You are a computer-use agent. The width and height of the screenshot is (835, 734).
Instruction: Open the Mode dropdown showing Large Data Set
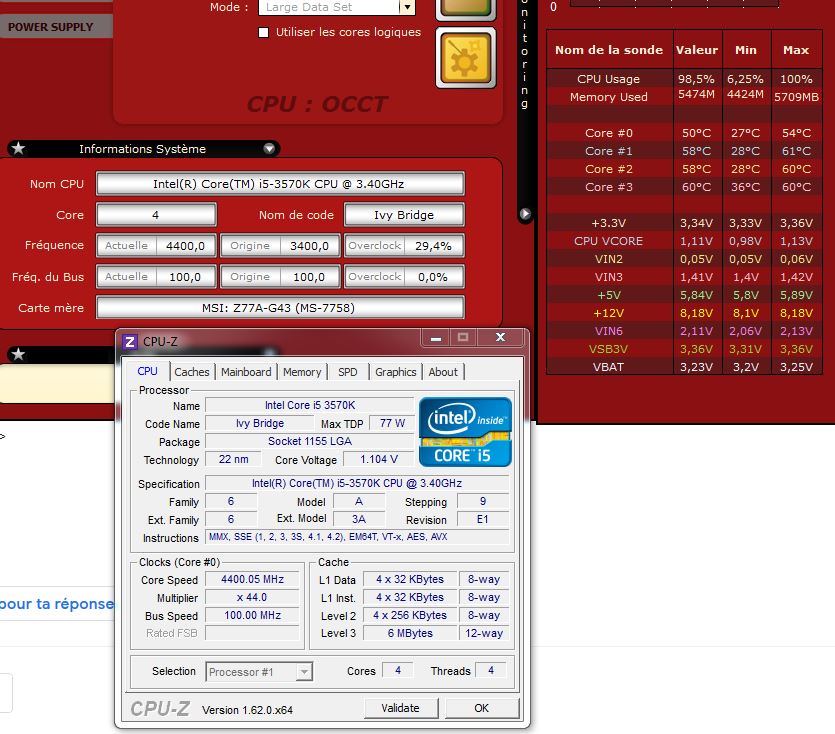pyautogui.click(x=406, y=7)
